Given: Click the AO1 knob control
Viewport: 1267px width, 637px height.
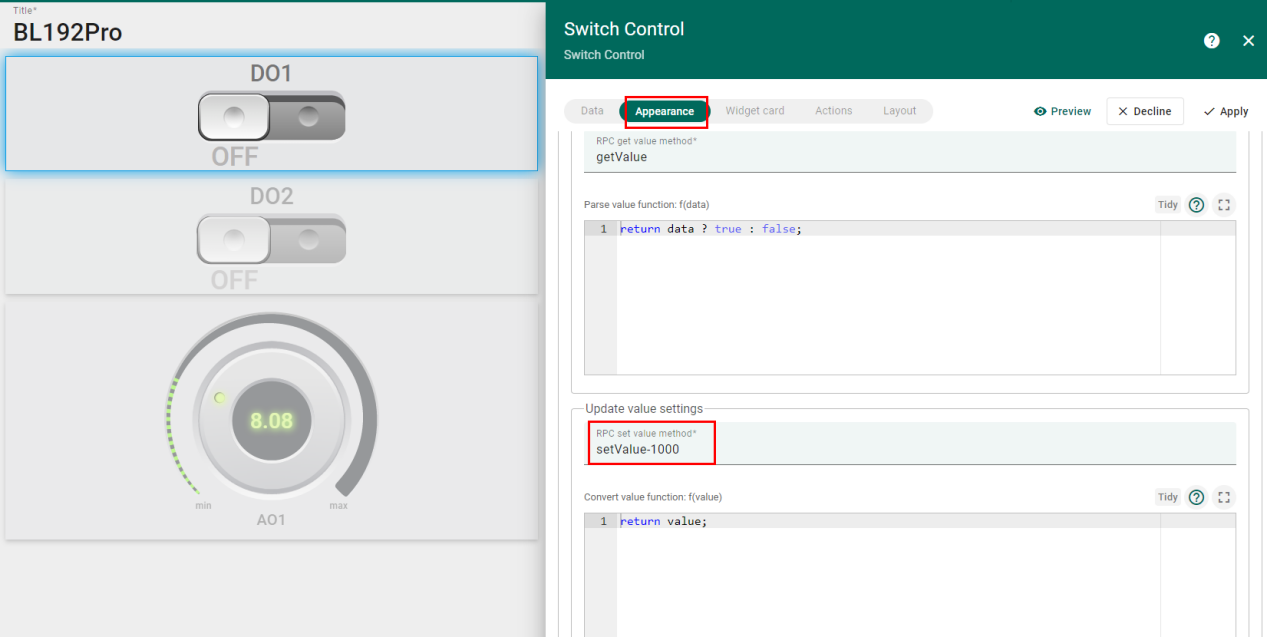Looking at the screenshot, I should [x=271, y=420].
